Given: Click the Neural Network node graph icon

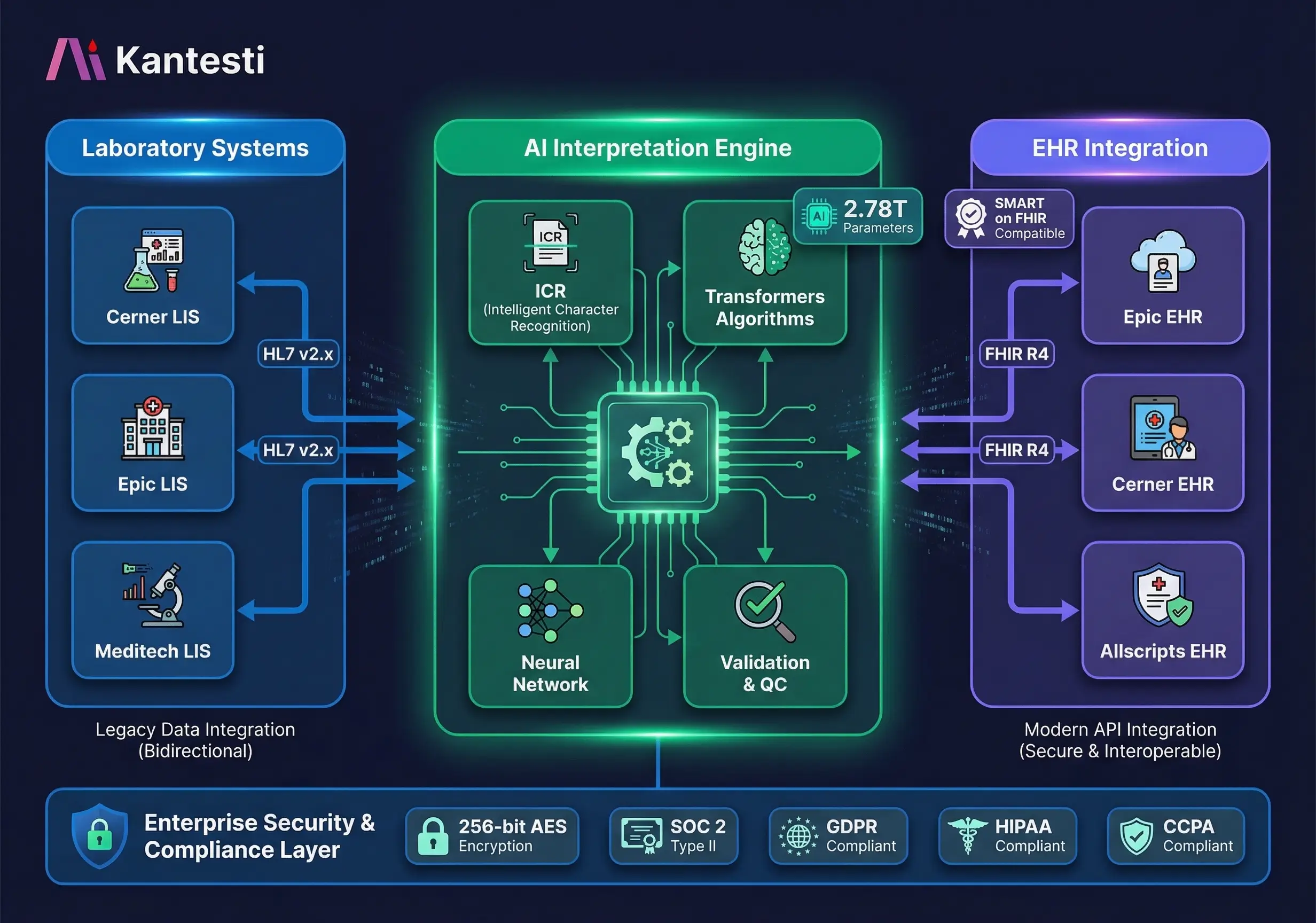Looking at the screenshot, I should tap(550, 611).
